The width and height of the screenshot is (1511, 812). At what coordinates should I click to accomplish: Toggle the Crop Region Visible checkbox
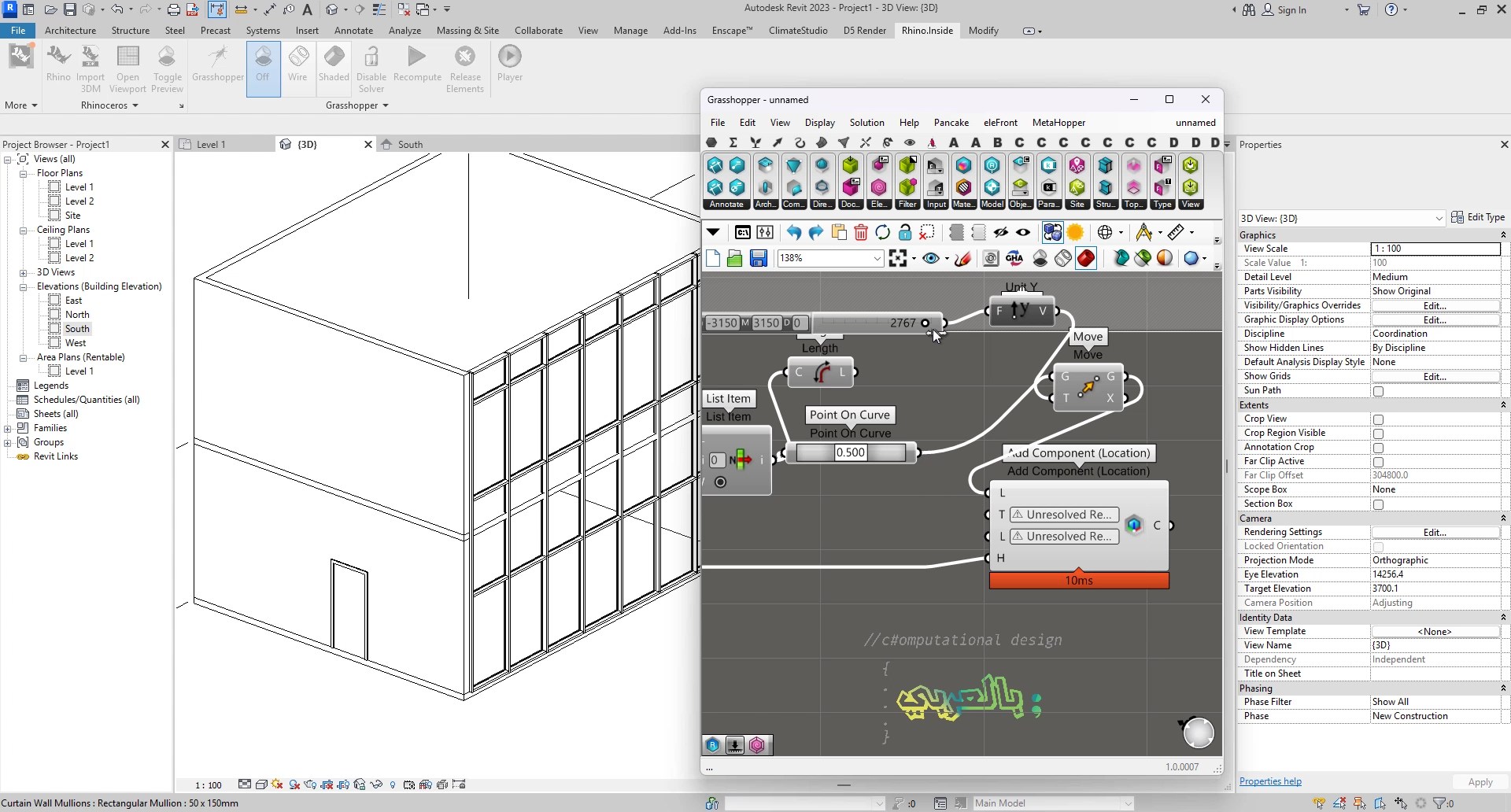click(x=1378, y=434)
